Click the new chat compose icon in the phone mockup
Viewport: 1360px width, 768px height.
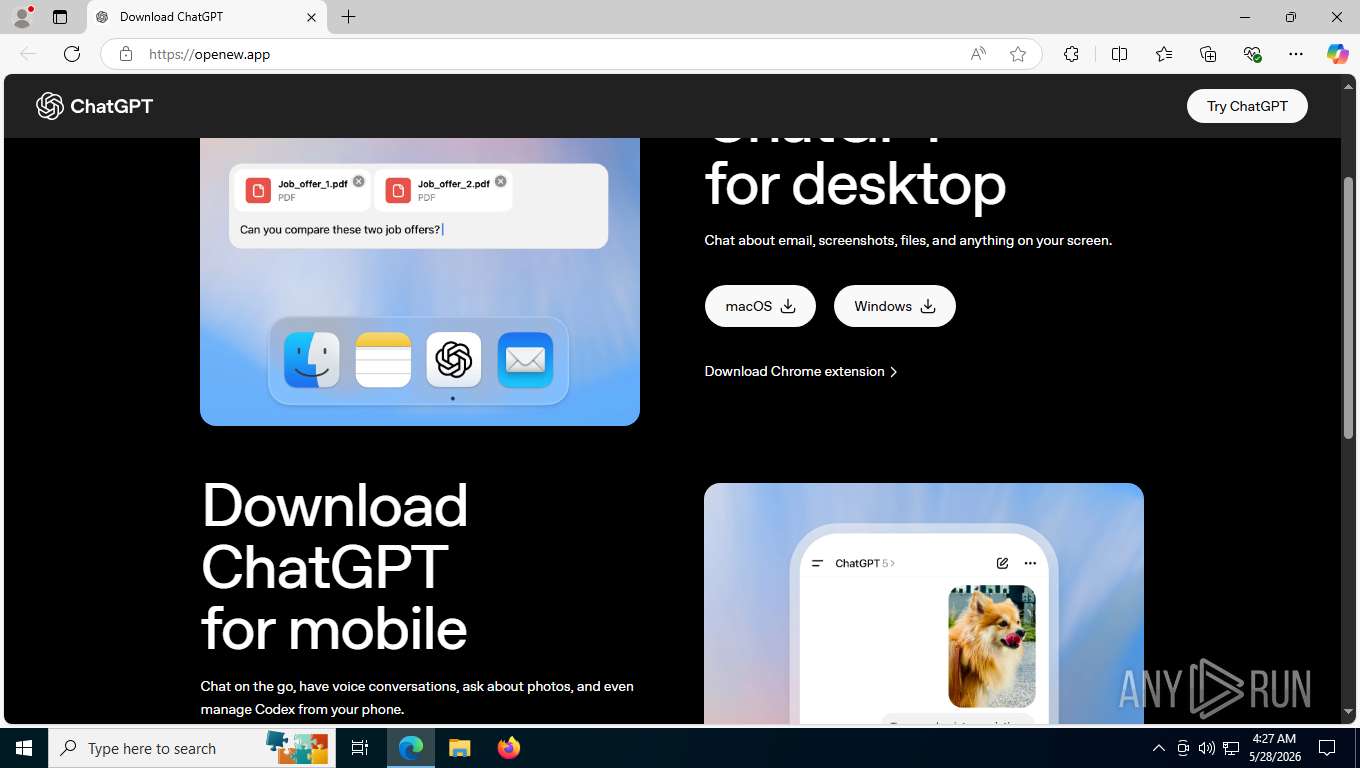tap(1002, 563)
